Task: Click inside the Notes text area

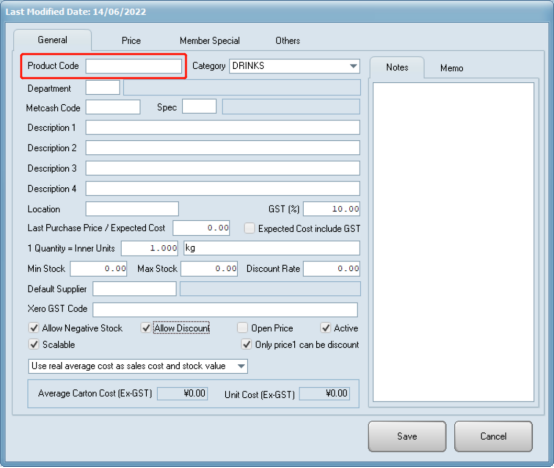Action: [453, 242]
